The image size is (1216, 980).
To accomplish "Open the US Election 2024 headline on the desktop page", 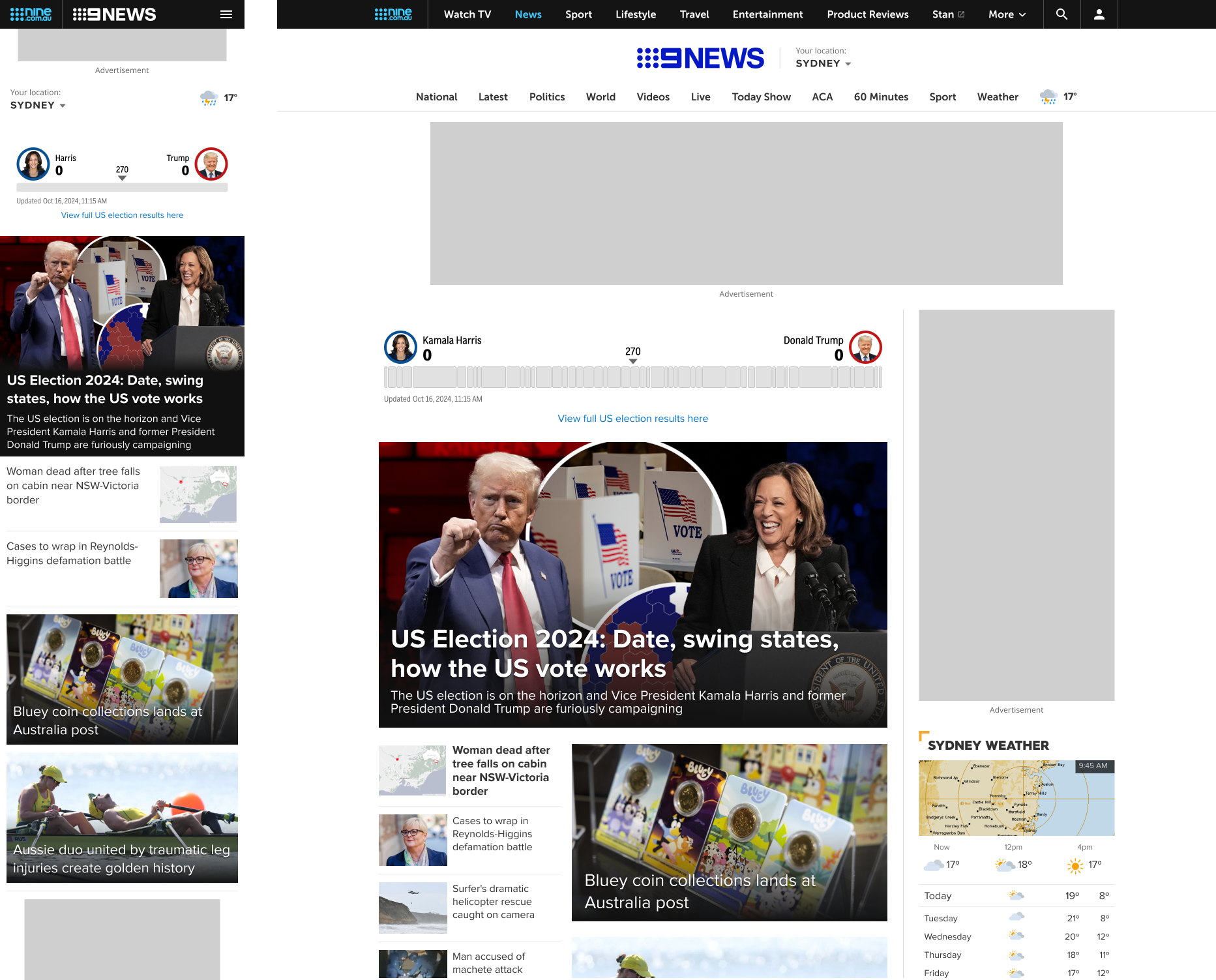I will 615,654.
